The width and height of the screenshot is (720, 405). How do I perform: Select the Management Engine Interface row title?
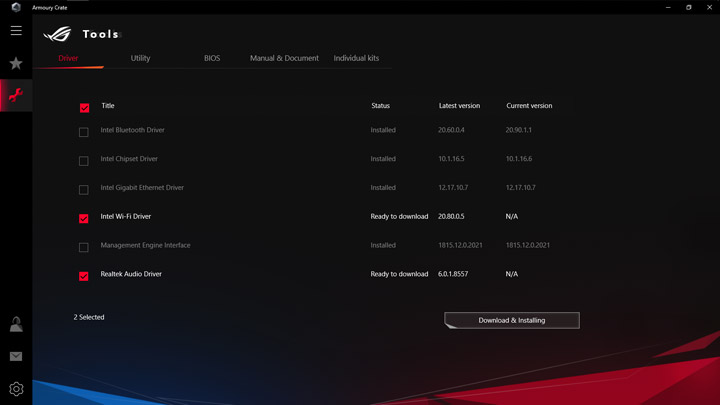[x=145, y=245]
